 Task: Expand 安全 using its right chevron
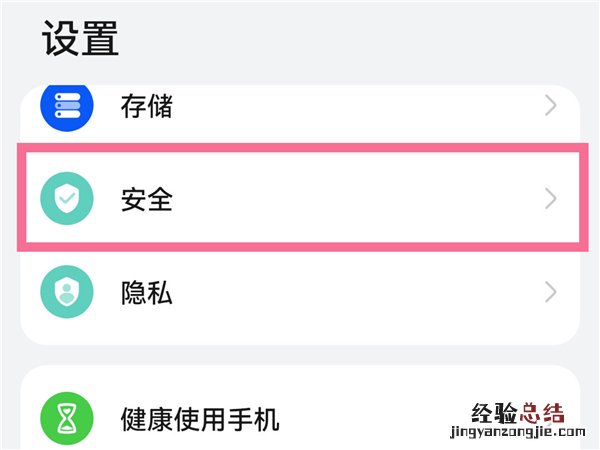pos(550,199)
